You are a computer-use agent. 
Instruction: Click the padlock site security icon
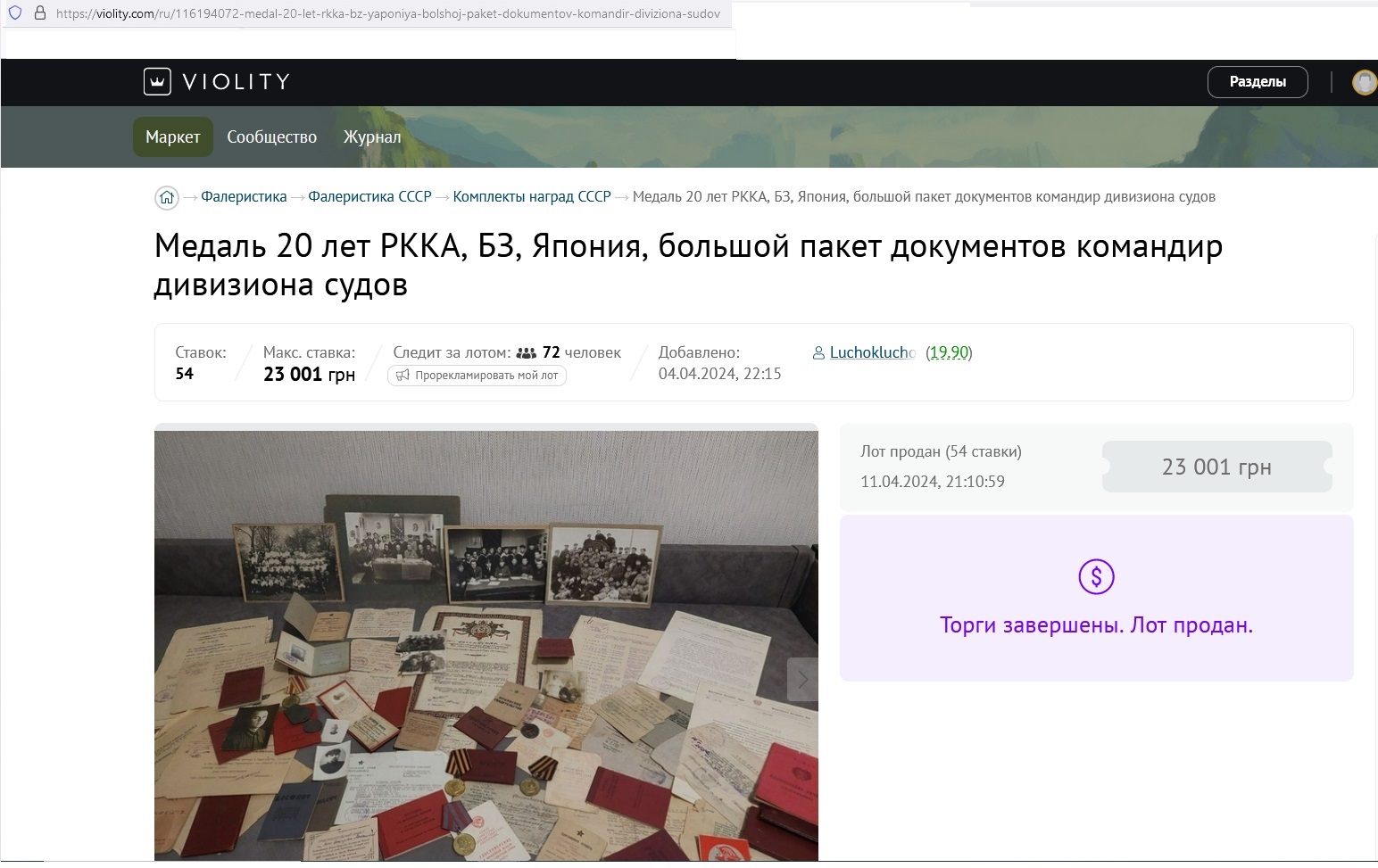click(x=39, y=13)
